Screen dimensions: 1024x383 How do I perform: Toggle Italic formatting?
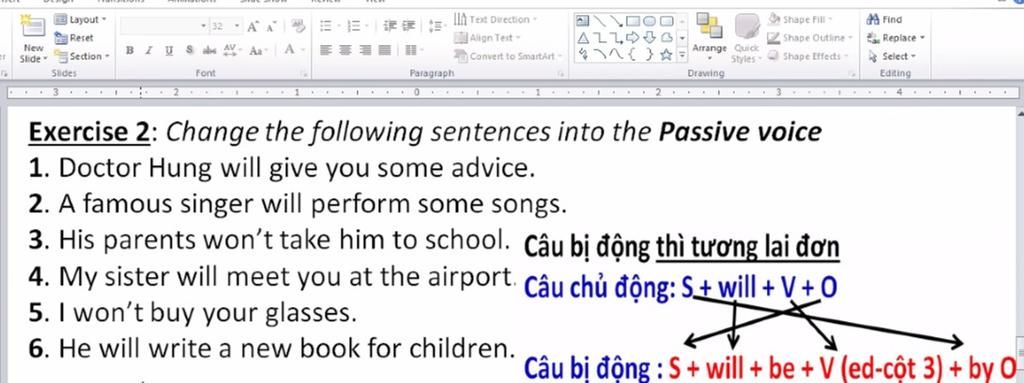149,50
